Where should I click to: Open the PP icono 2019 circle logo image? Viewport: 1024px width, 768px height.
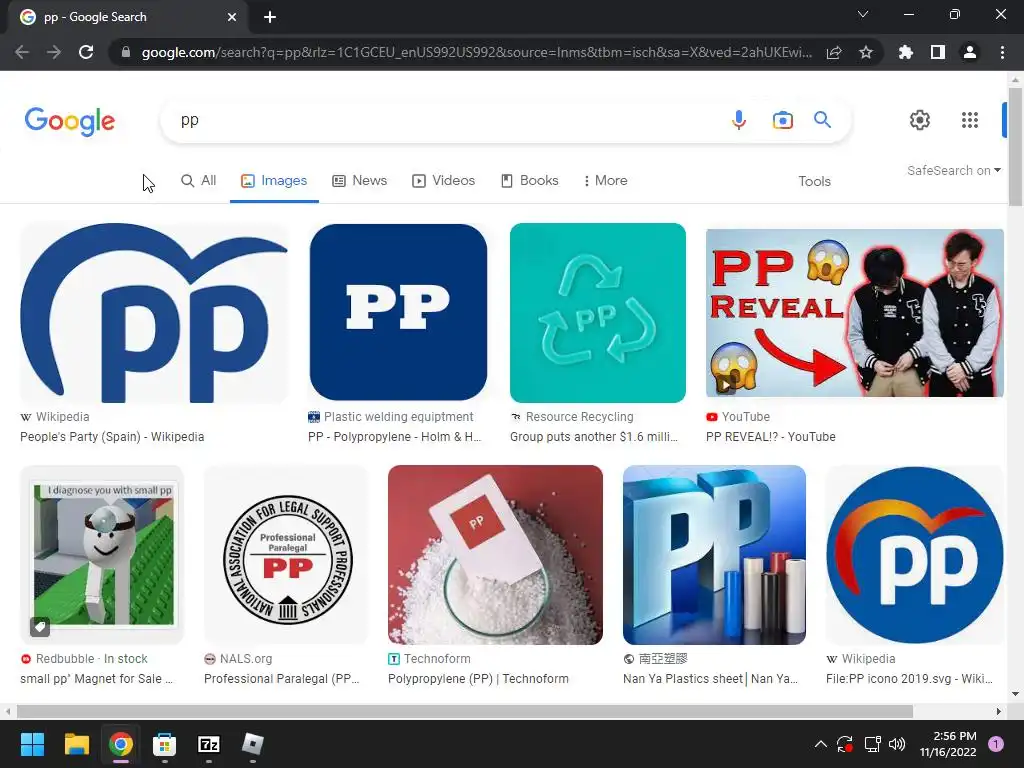[914, 554]
